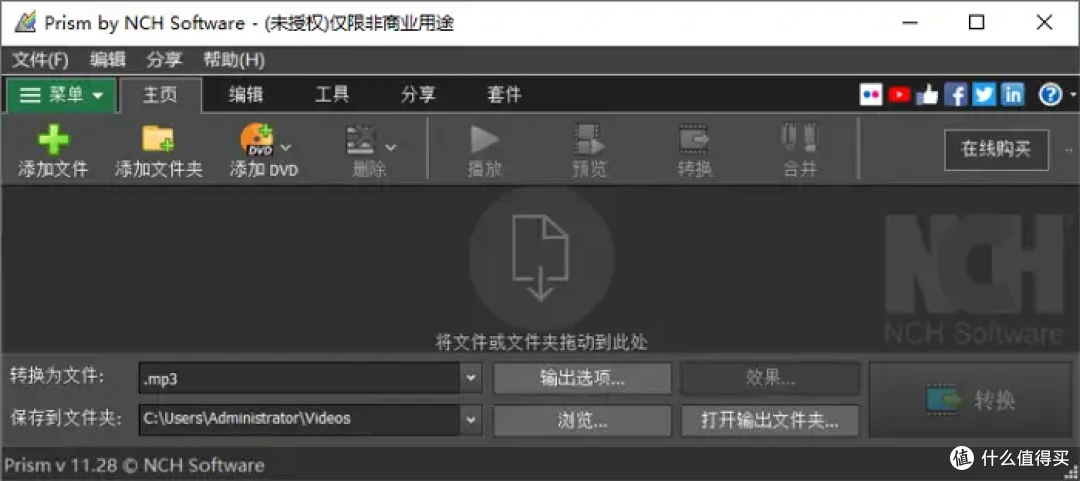Maximize the Prism window
The image size is (1080, 481).
pyautogui.click(x=976, y=23)
